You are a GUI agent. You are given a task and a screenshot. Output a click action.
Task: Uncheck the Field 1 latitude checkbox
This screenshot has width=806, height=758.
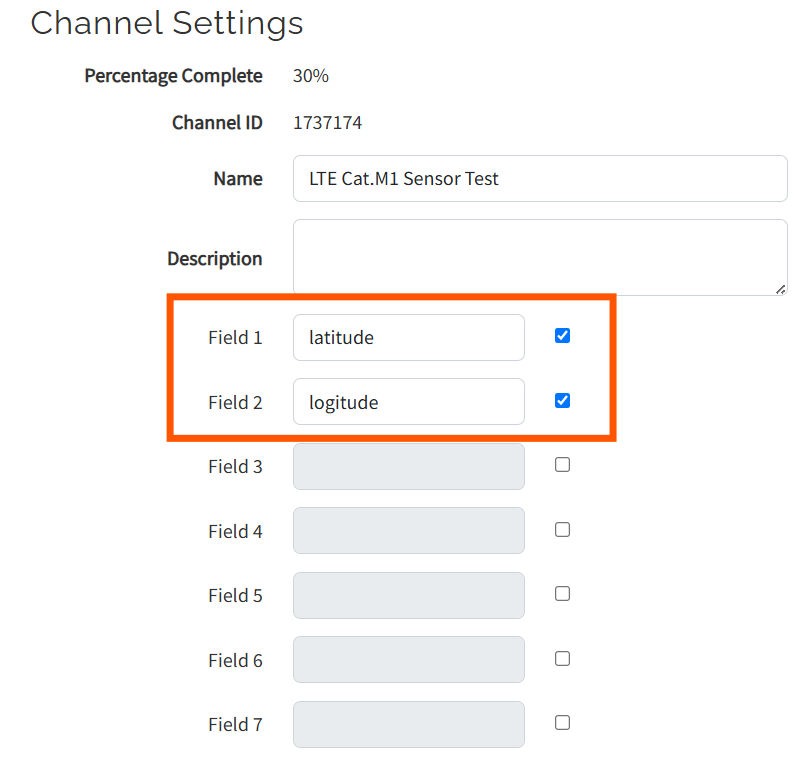(562, 336)
